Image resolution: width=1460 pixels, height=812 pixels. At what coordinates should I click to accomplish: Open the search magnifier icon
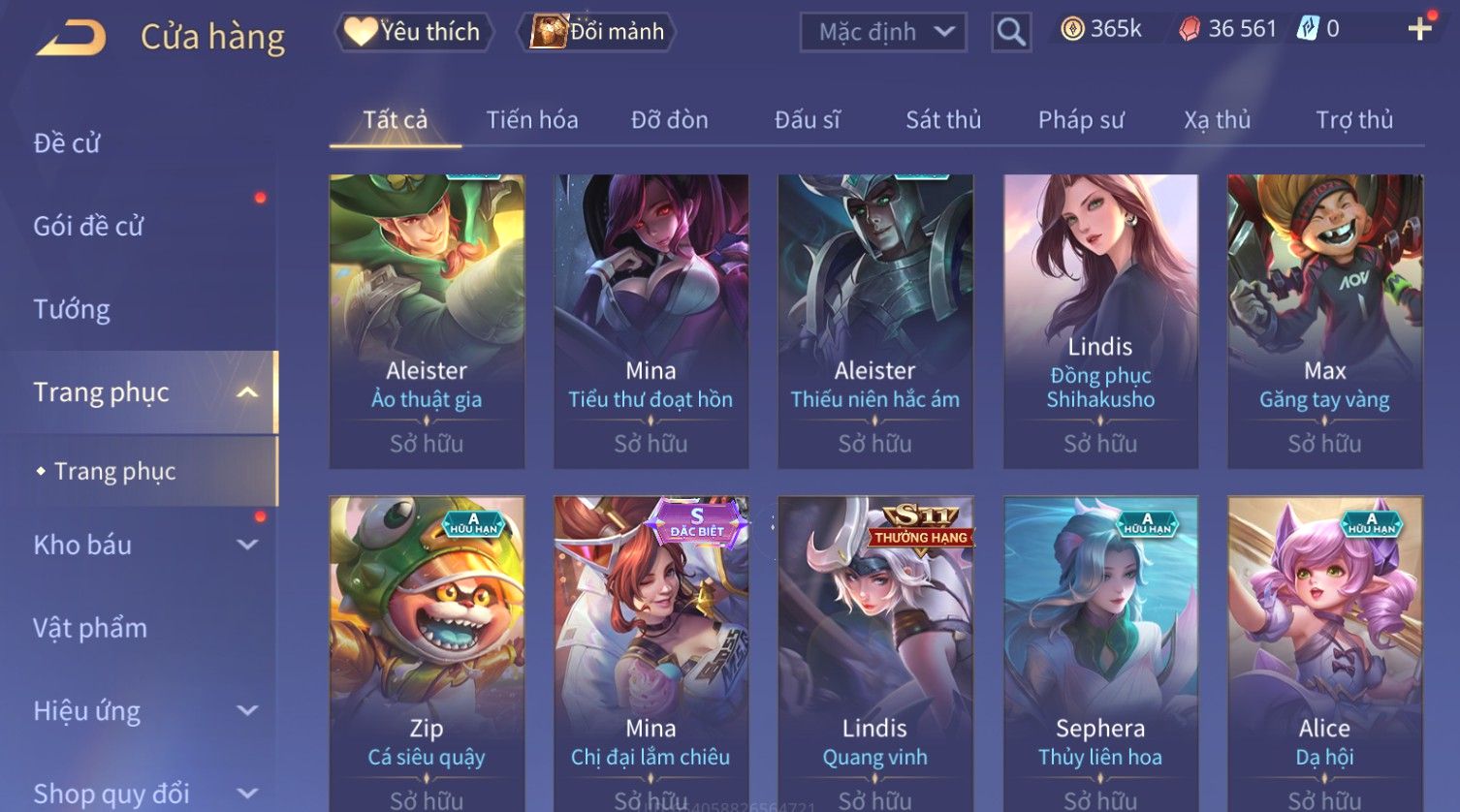(x=1011, y=32)
